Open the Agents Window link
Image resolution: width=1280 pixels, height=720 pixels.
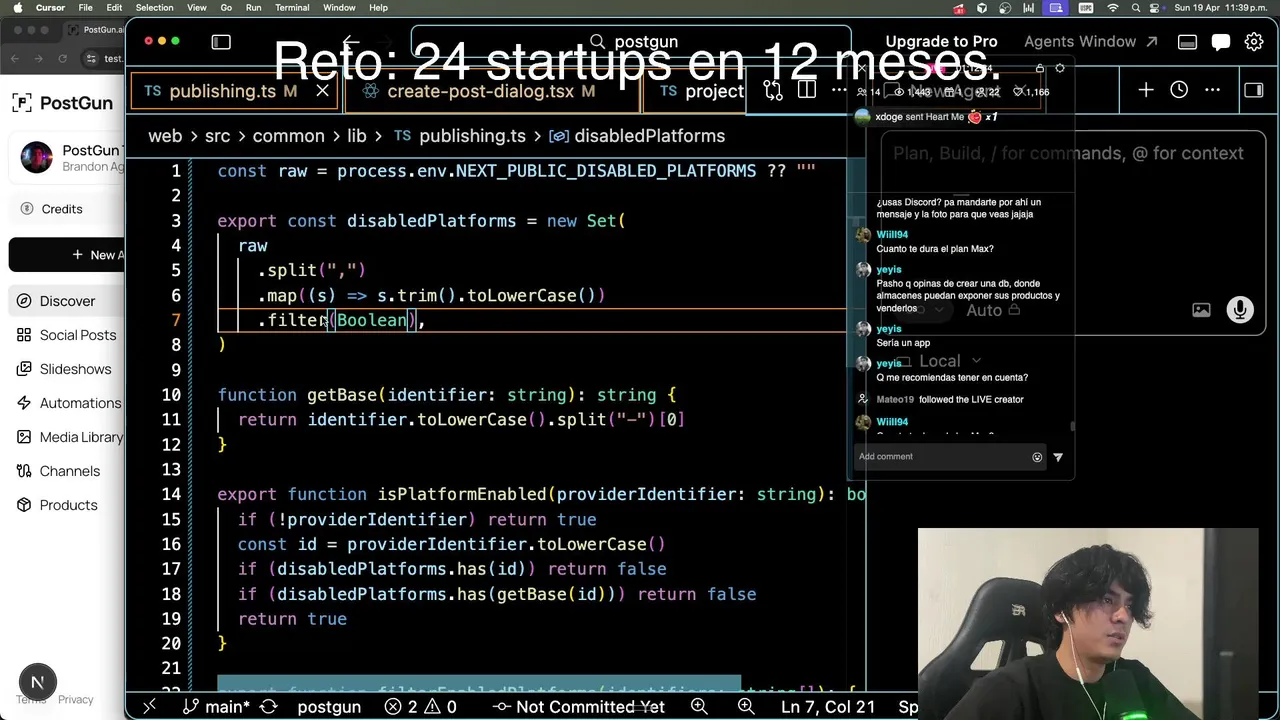1090,42
